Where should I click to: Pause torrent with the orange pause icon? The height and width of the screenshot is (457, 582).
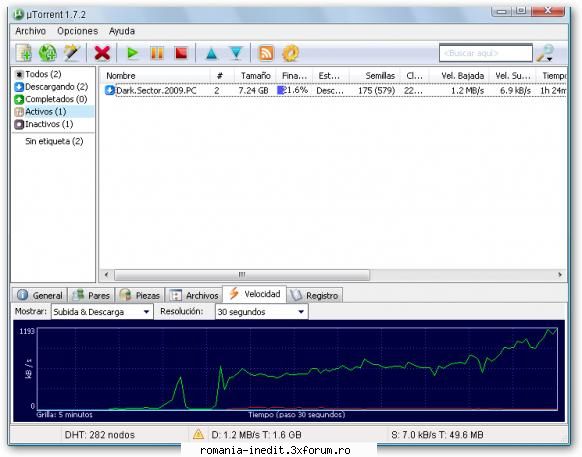coord(157,53)
